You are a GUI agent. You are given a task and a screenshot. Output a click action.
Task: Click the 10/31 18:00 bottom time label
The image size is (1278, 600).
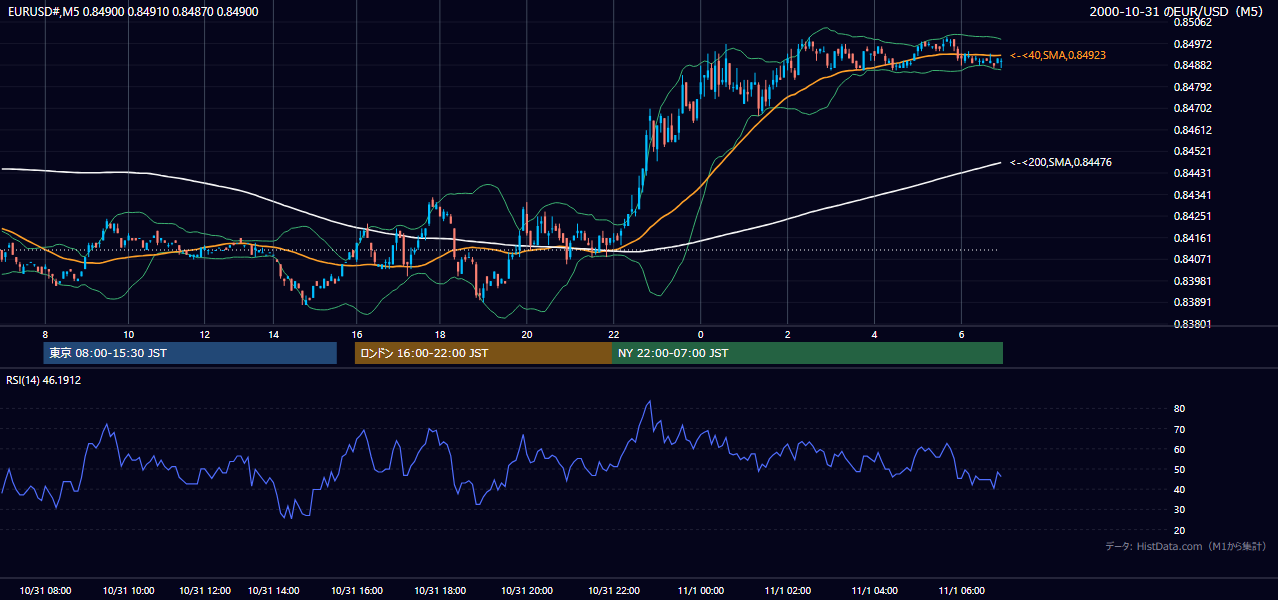440,591
